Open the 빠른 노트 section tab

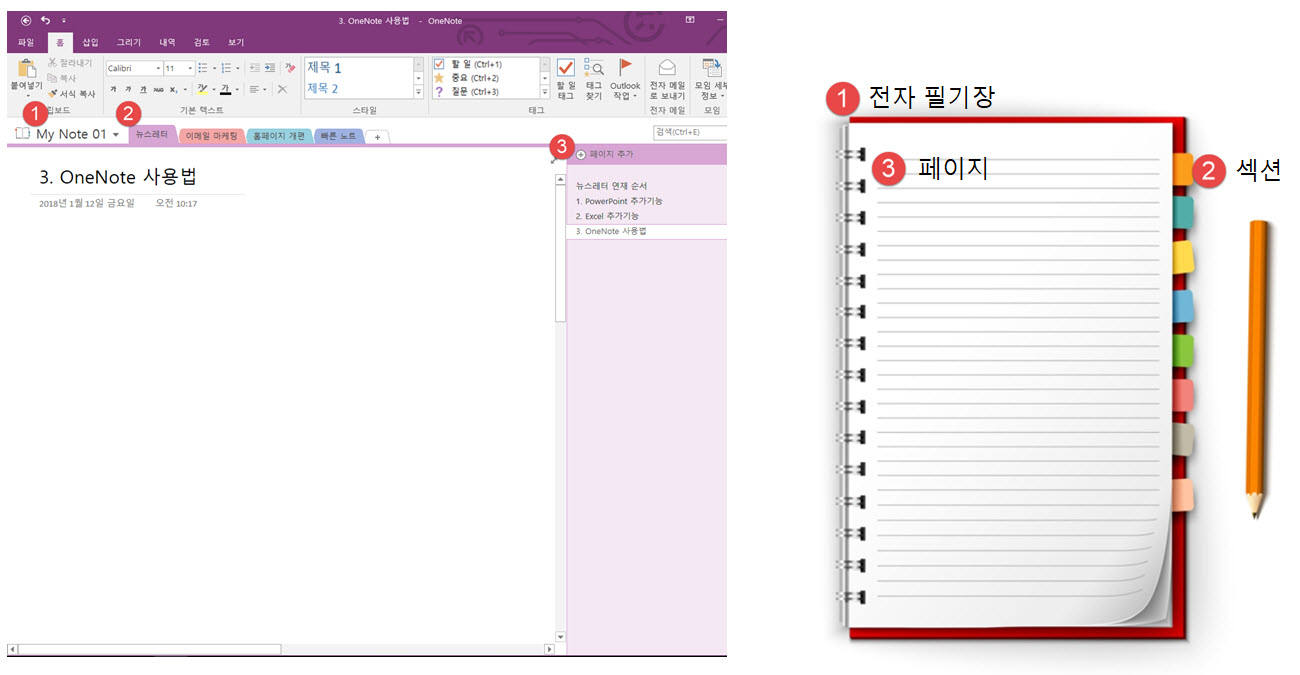(339, 135)
